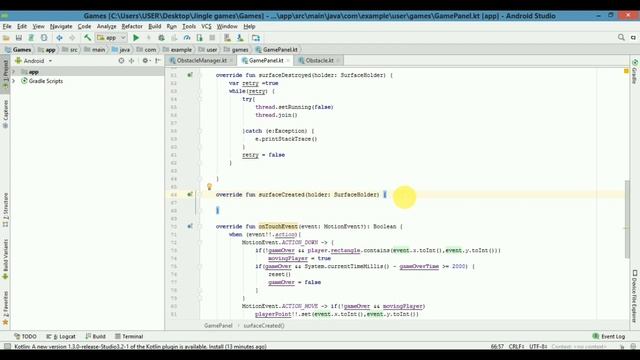Viewport: 640px width, 360px height.
Task: Open the app run configuration dropdown
Action: [x=111, y=38]
